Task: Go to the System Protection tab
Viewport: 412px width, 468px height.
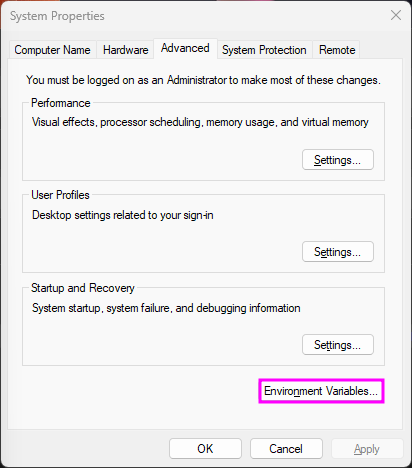Action: tap(264, 50)
